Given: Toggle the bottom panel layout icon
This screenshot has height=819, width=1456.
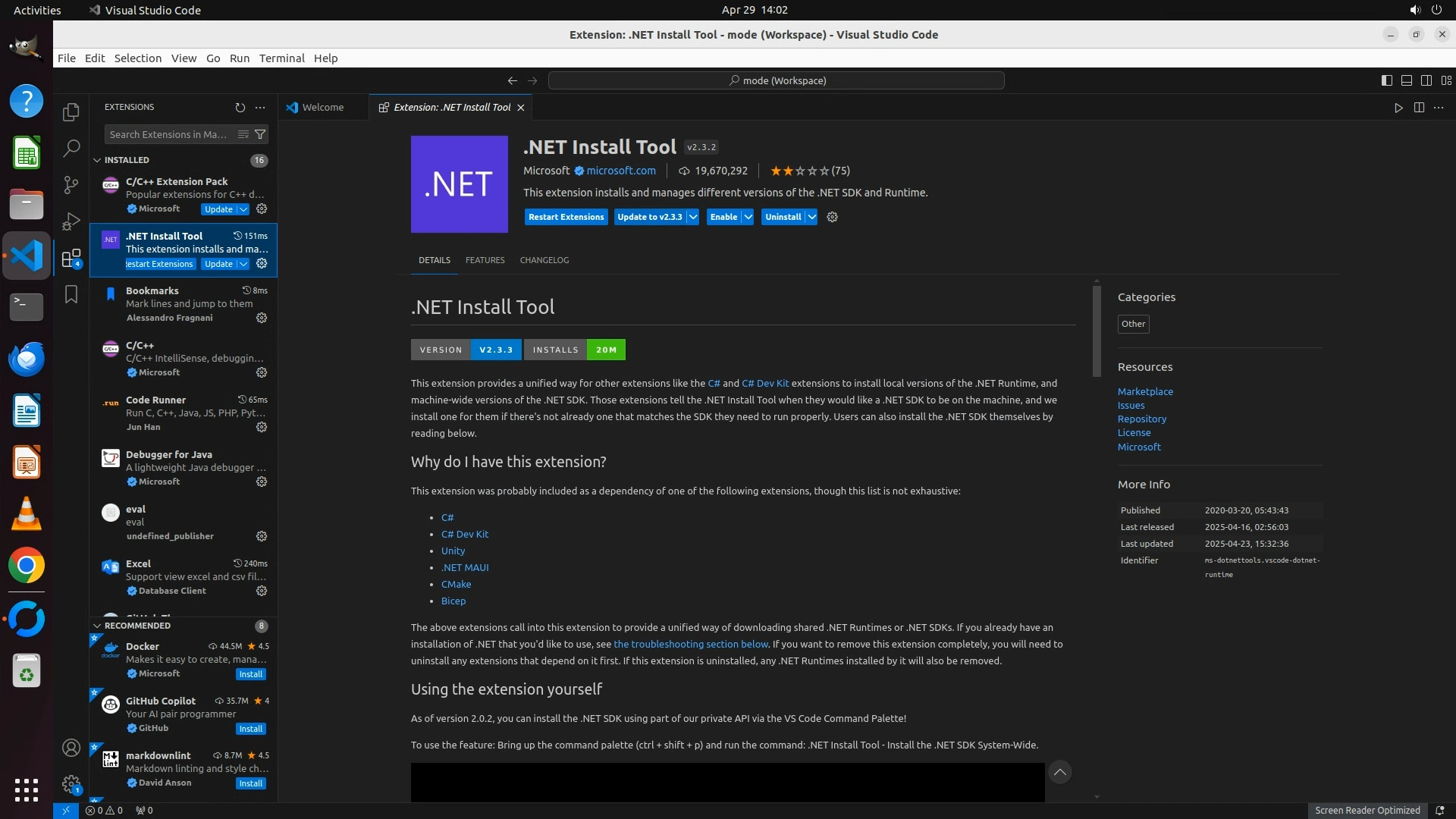Looking at the screenshot, I should coord(1406,80).
